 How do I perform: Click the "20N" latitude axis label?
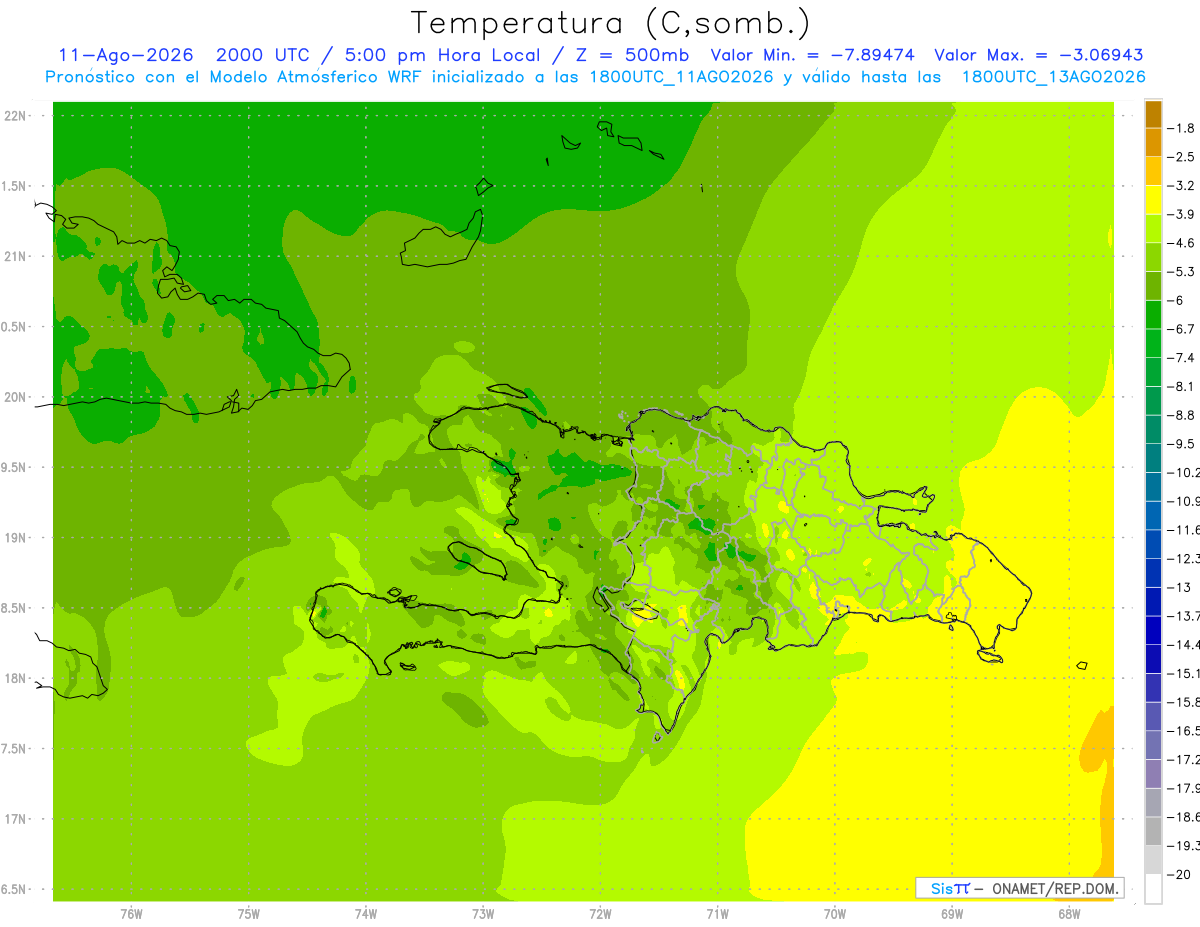pos(15,398)
